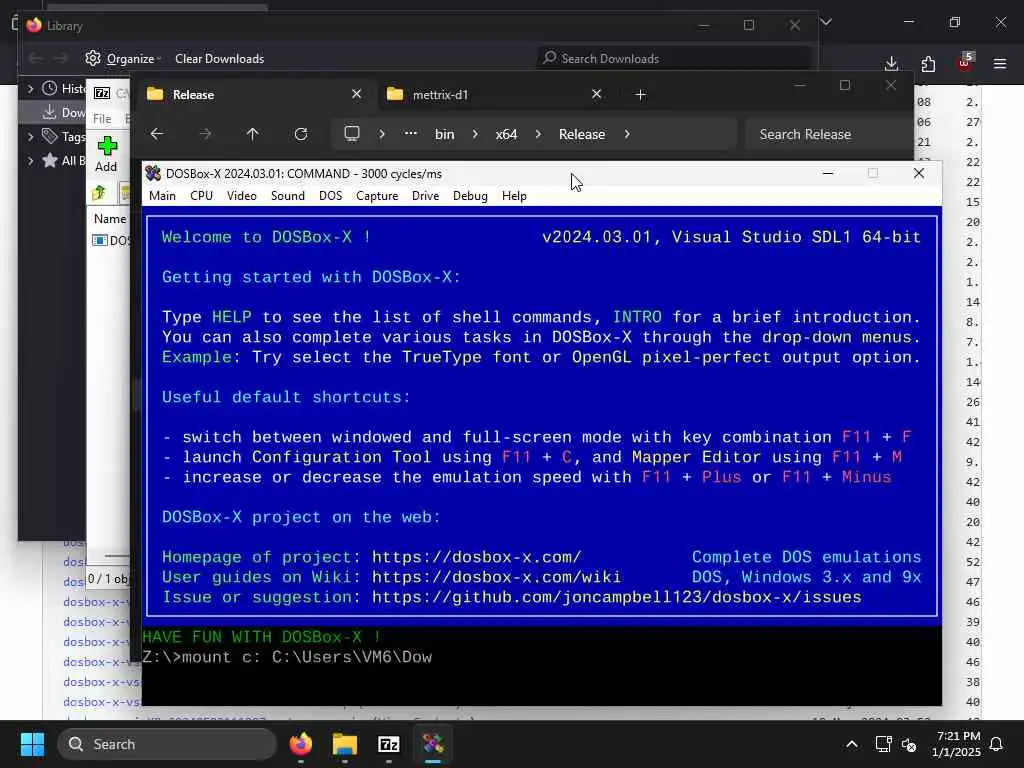This screenshot has height=768, width=1024.
Task: Focus the Search Downloads field
Action: tap(674, 59)
